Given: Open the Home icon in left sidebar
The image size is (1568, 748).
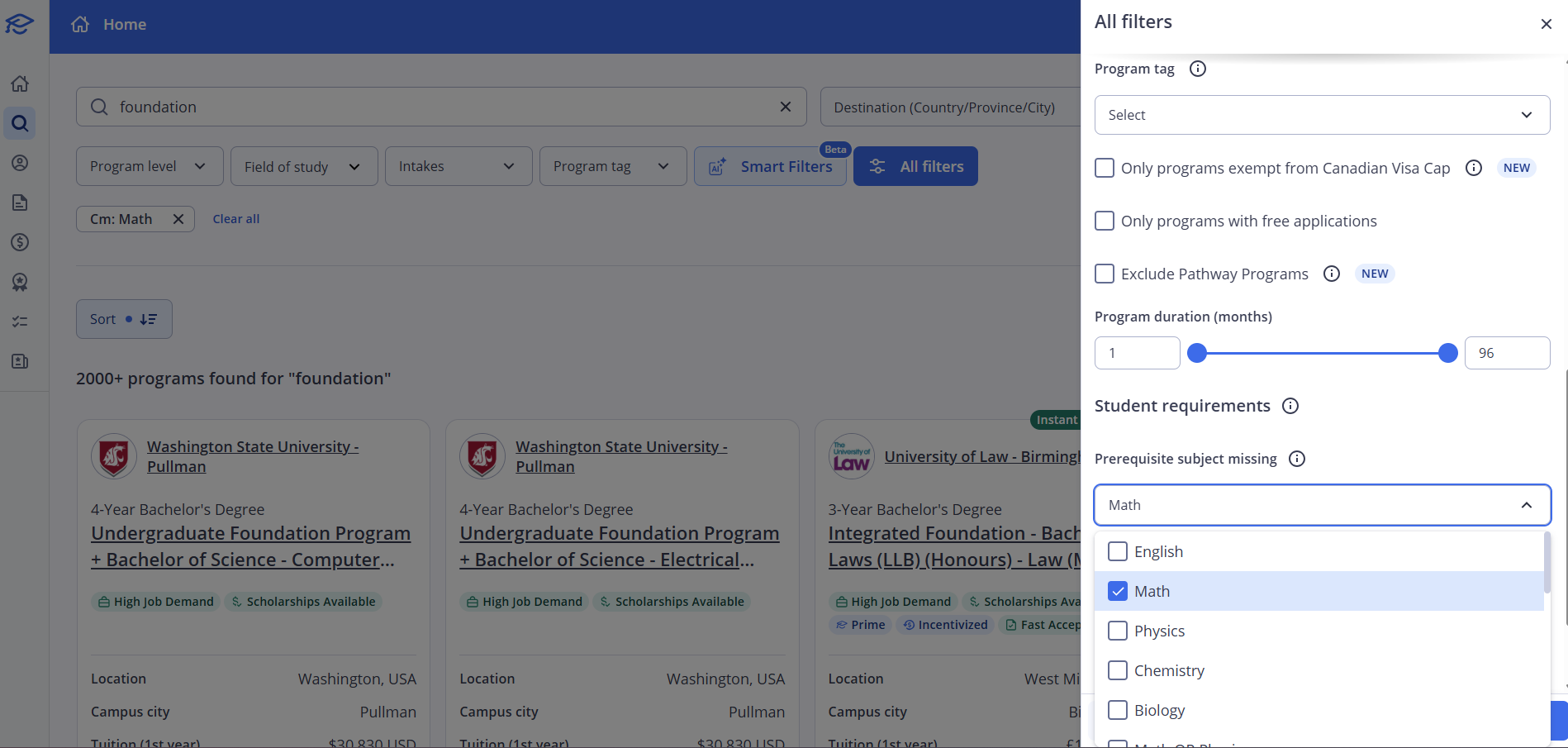Looking at the screenshot, I should tap(20, 83).
